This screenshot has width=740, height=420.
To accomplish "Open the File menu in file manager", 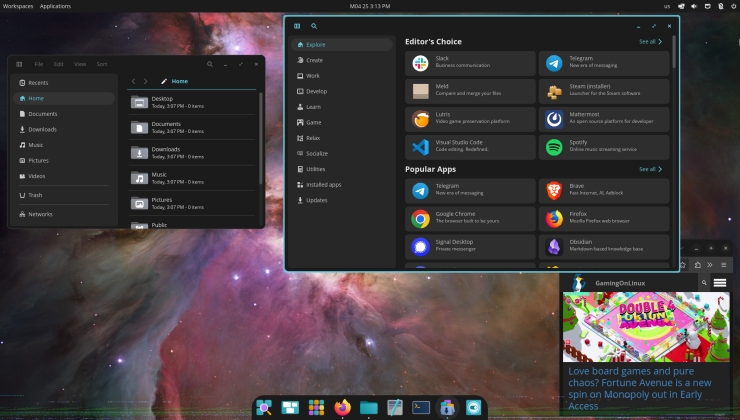I will (x=39, y=64).
